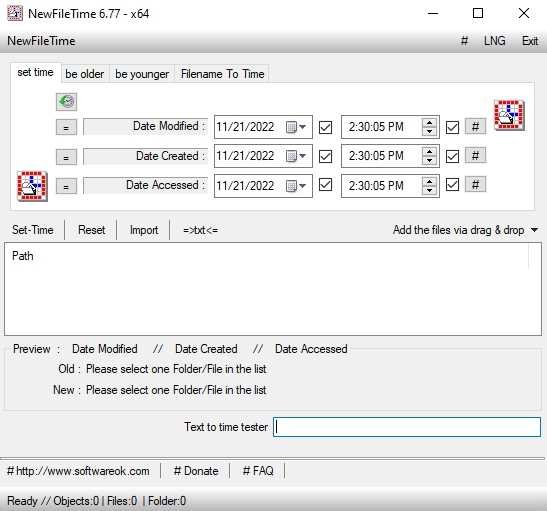Click the Reset button

[91, 230]
